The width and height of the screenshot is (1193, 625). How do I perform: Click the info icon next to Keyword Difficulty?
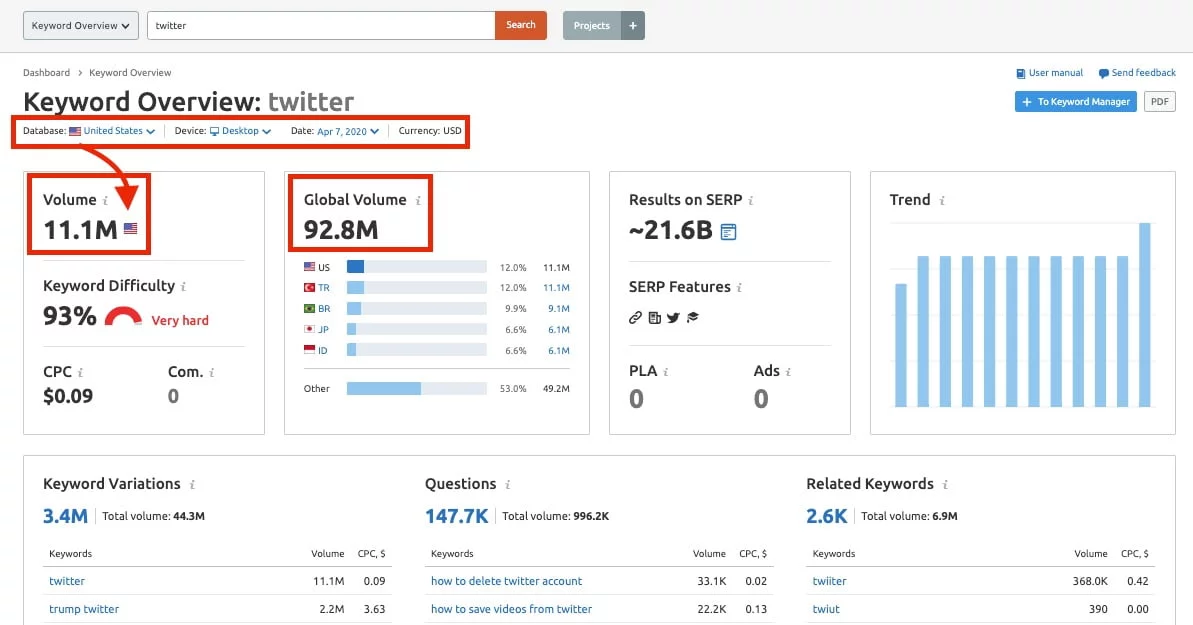pos(183,287)
